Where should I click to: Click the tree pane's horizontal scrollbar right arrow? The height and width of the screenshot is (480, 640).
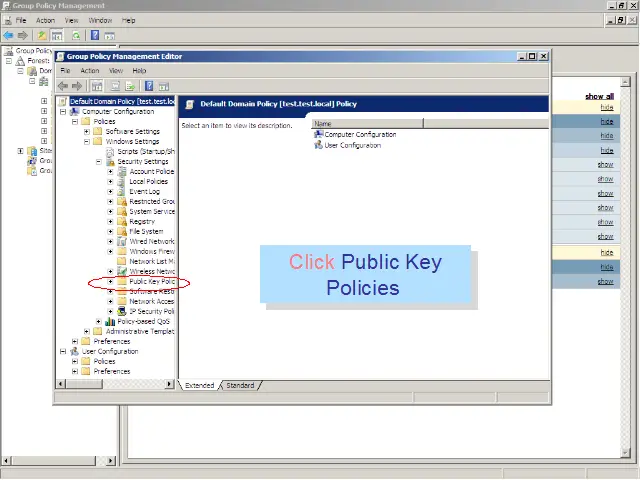click(x=170, y=385)
